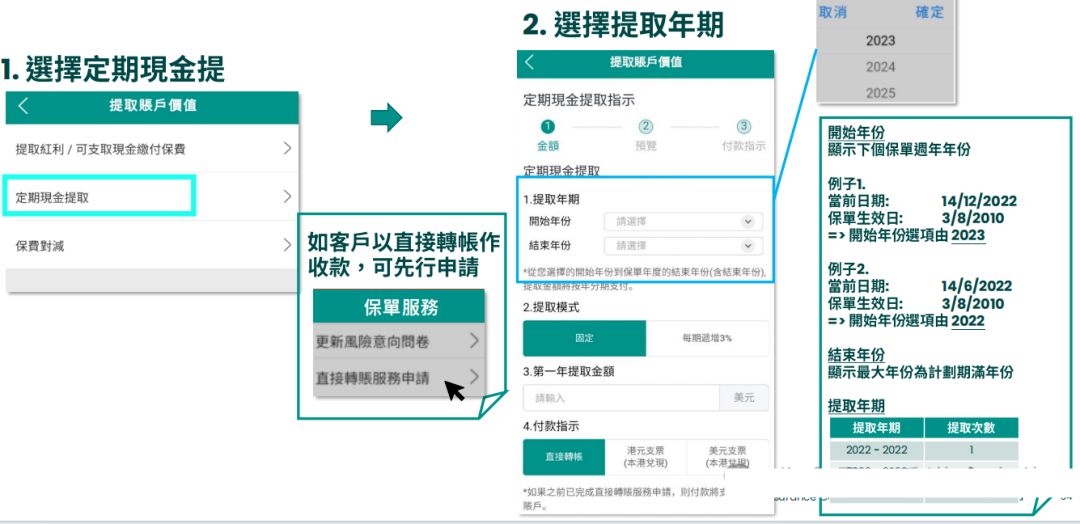Select 固定 withdrawal mode
The height and width of the screenshot is (524, 1080).
pyautogui.click(x=584, y=338)
